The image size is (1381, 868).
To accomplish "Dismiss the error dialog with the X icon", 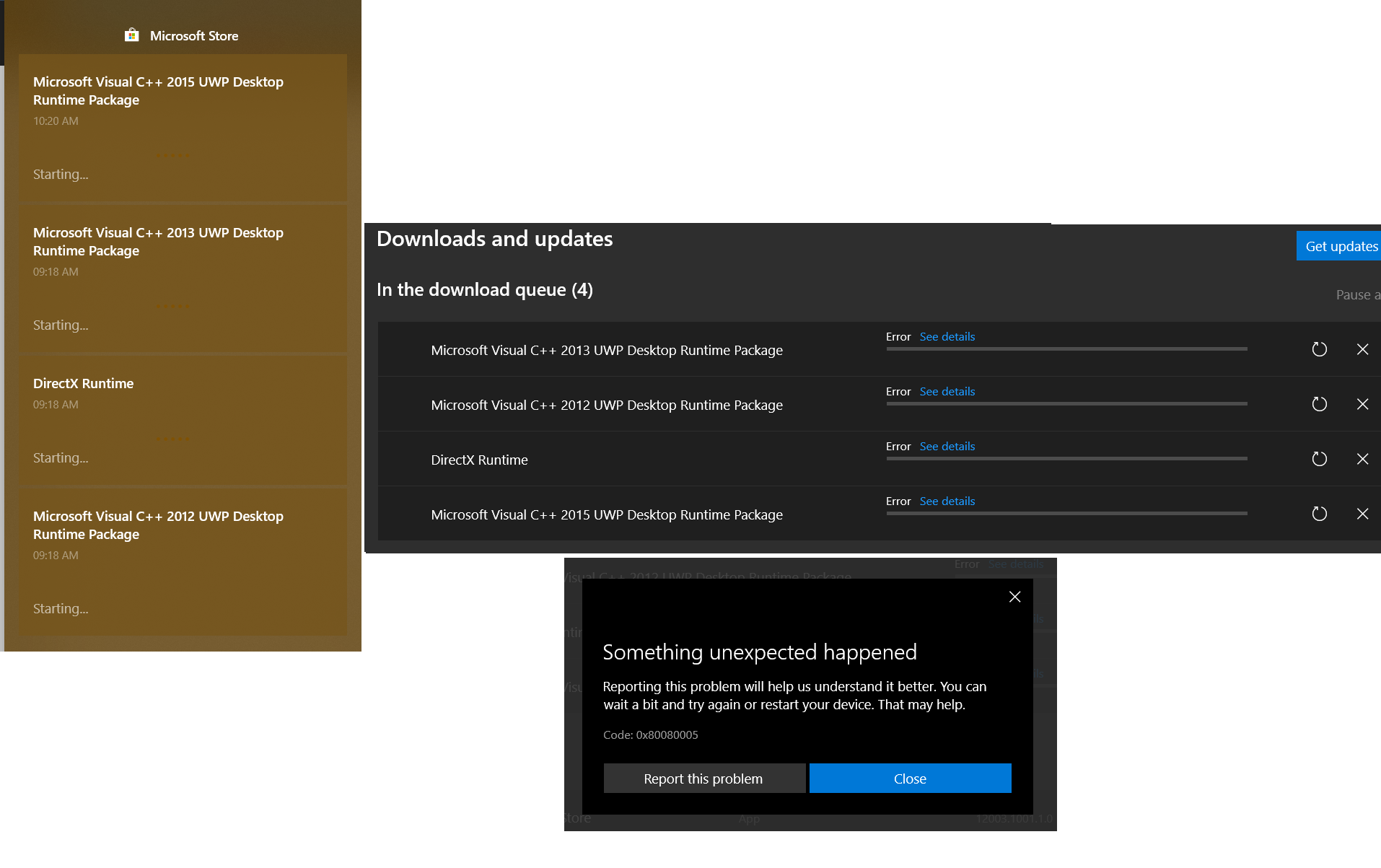I will (1014, 597).
